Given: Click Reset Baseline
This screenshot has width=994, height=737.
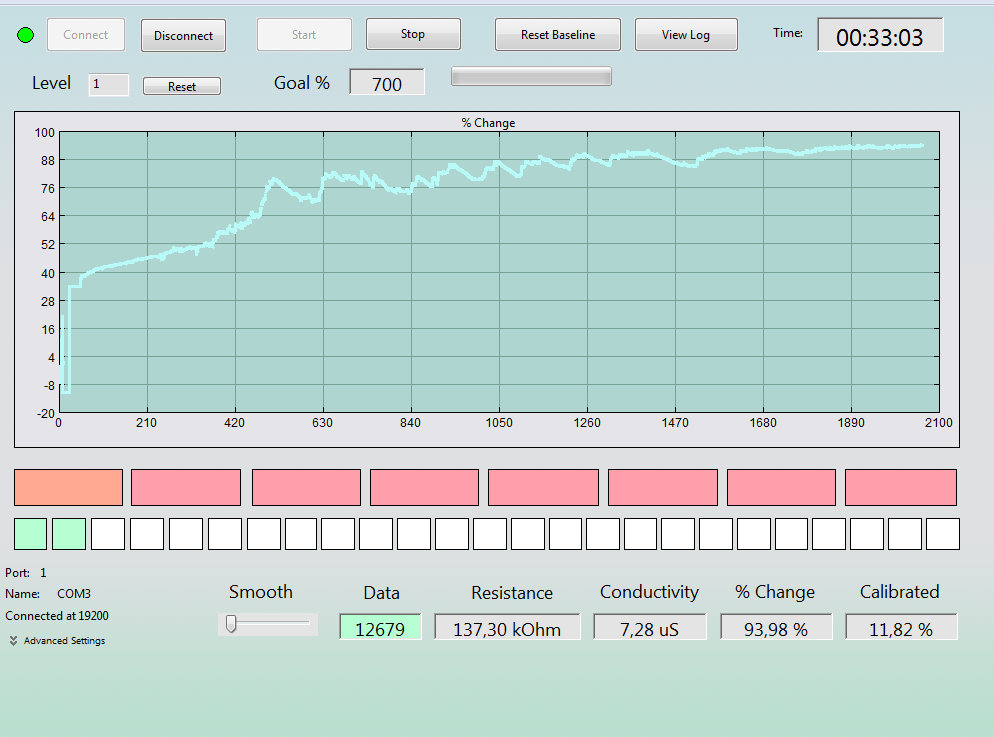Looking at the screenshot, I should (x=558, y=35).
